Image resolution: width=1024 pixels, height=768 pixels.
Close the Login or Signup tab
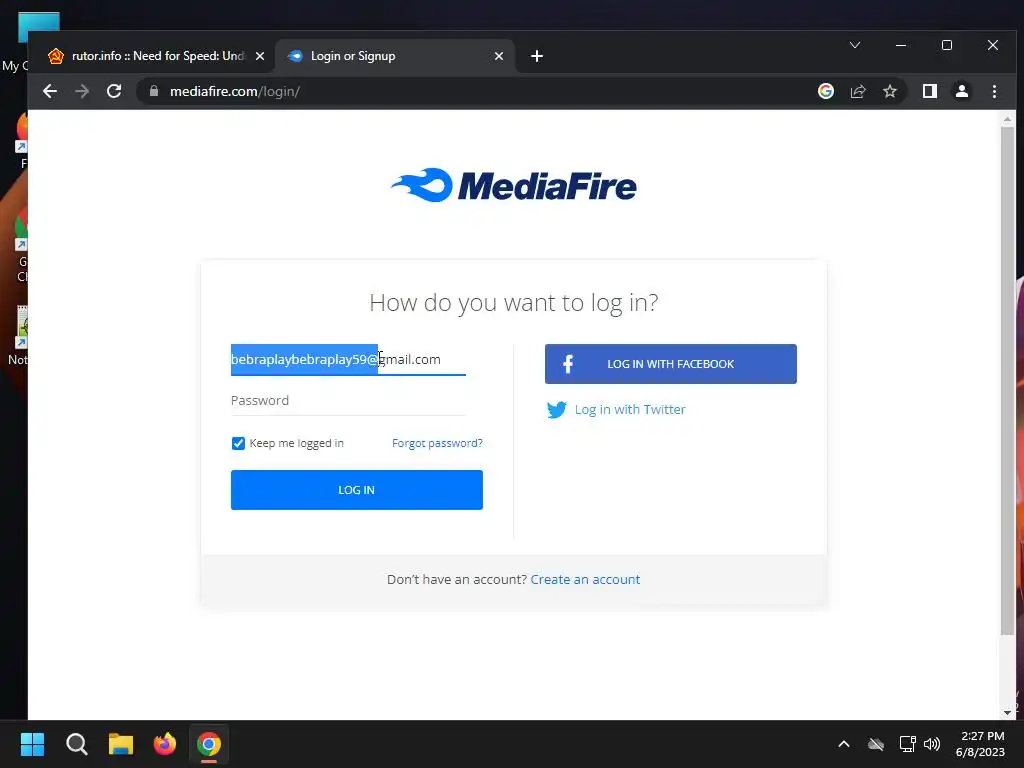tap(499, 56)
